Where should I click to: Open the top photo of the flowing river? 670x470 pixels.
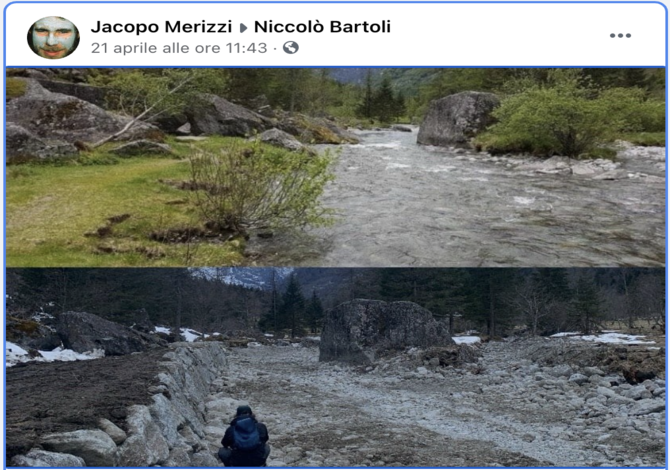(x=335, y=167)
